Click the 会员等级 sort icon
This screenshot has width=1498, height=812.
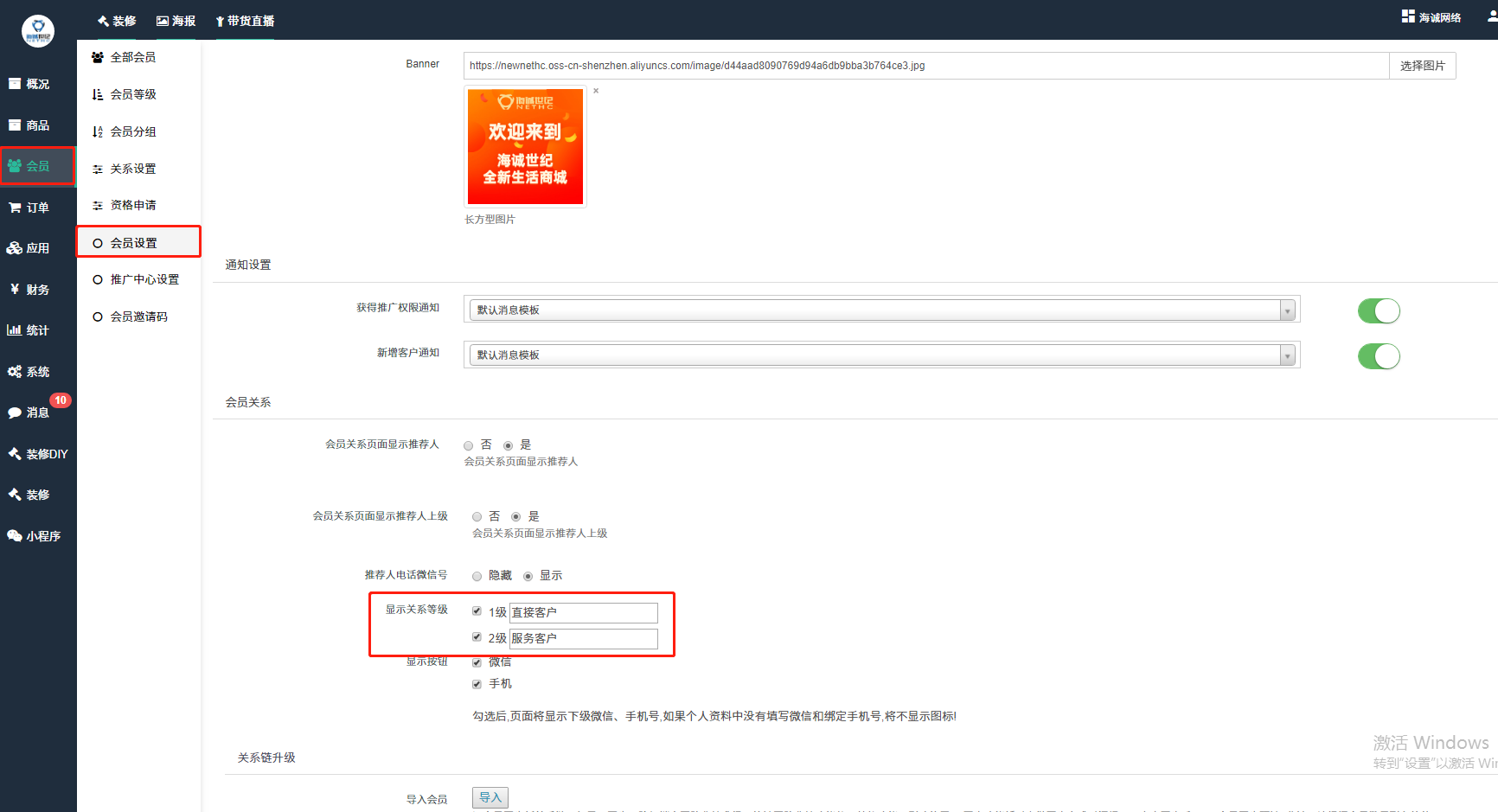coord(98,94)
